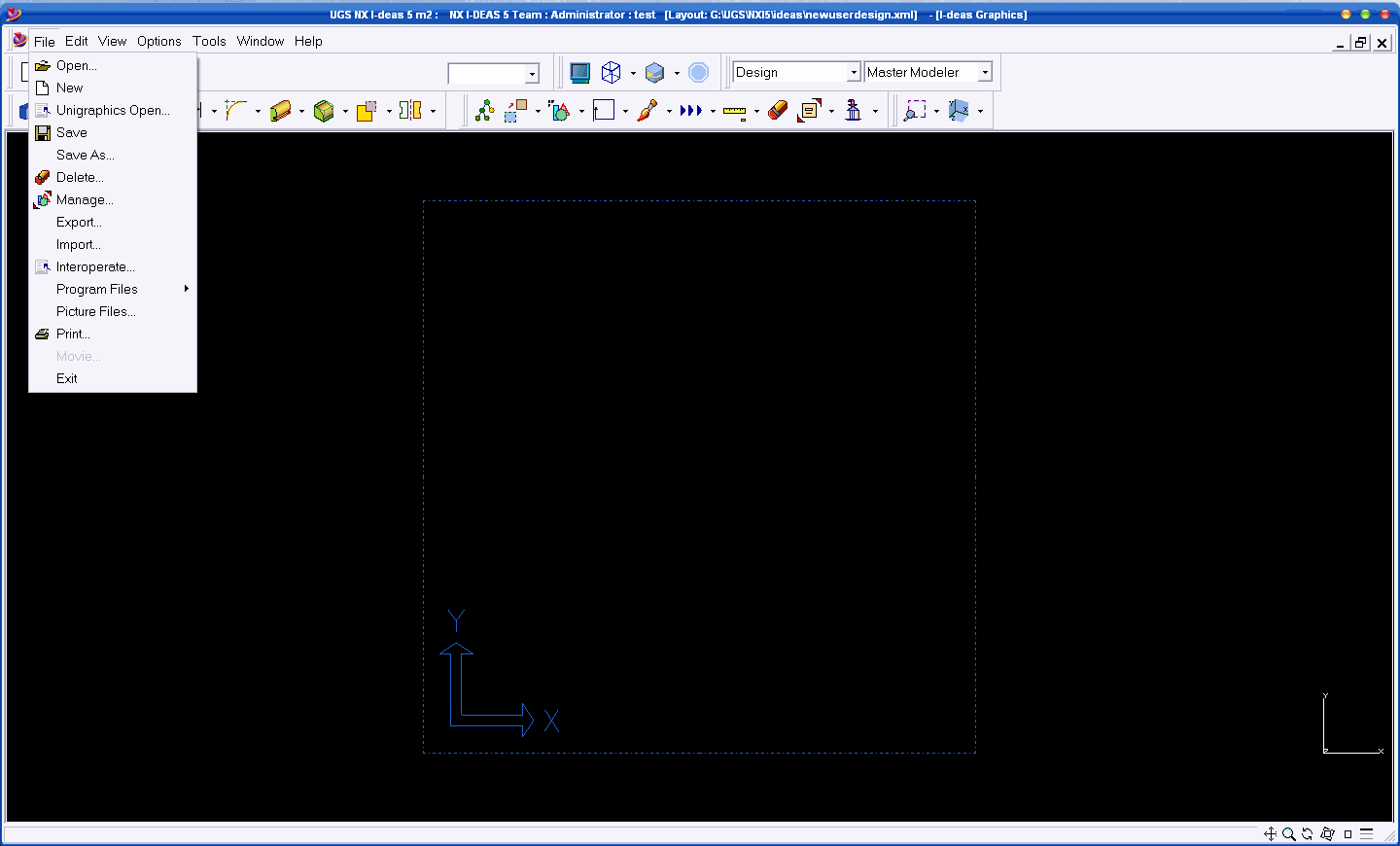Click the blue sketch rectangle icon
Screen dimensions: 1400x846
point(604,111)
